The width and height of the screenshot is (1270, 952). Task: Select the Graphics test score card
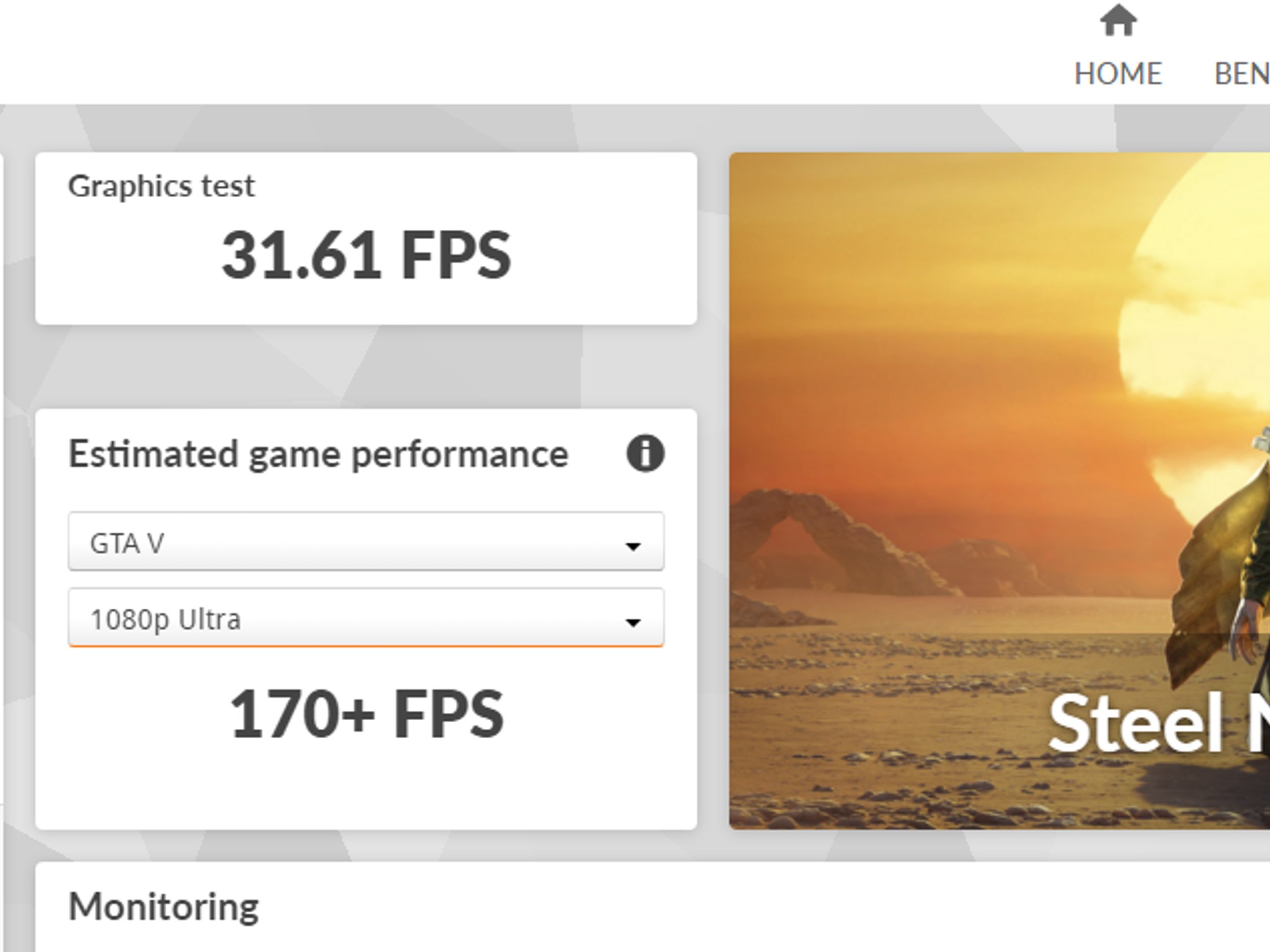click(x=366, y=239)
